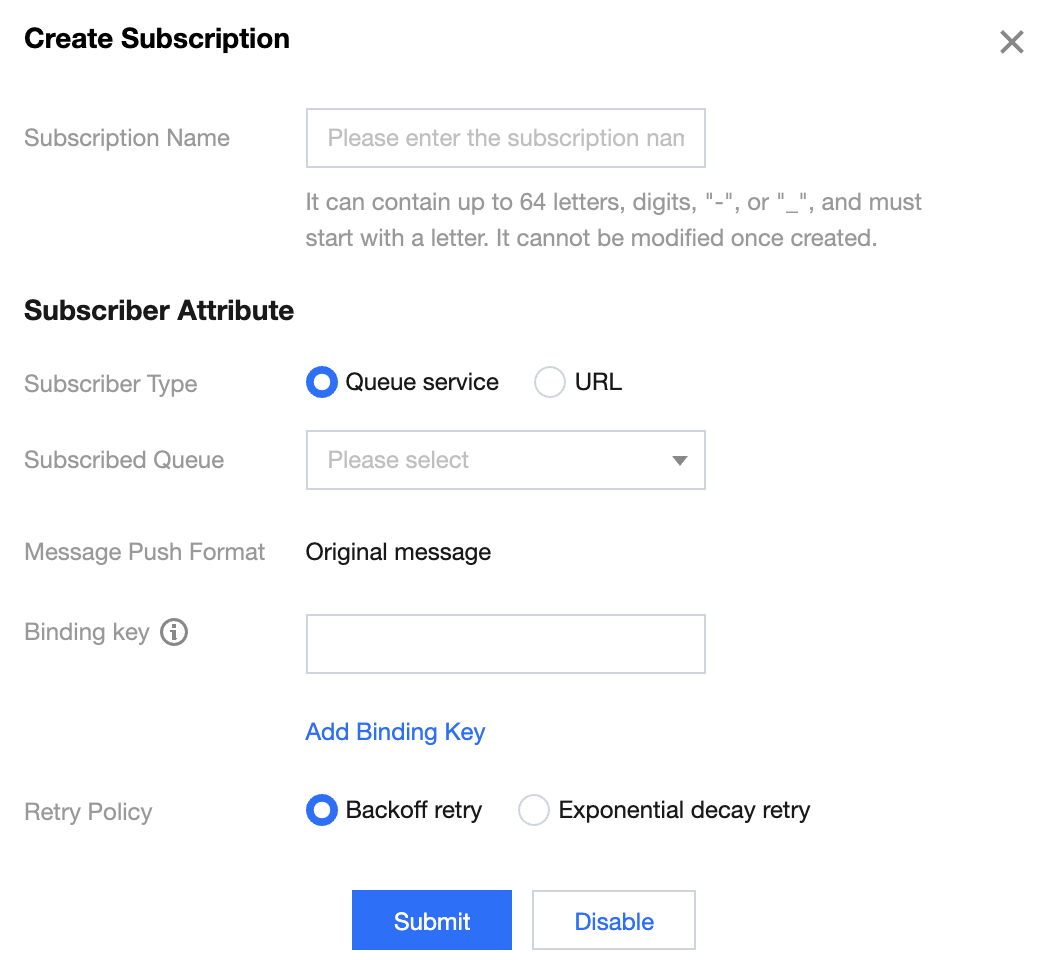Image resolution: width=1056 pixels, height=966 pixels.
Task: Click the Retry Policy label
Action: [88, 812]
